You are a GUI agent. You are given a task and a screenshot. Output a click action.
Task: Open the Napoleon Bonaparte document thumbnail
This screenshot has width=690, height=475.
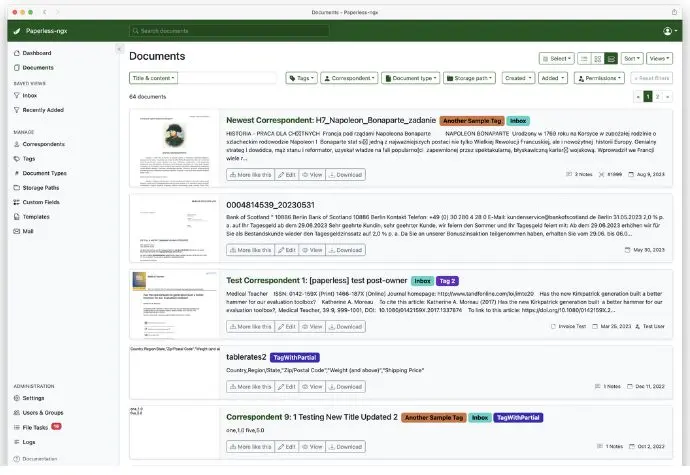pyautogui.click(x=174, y=148)
